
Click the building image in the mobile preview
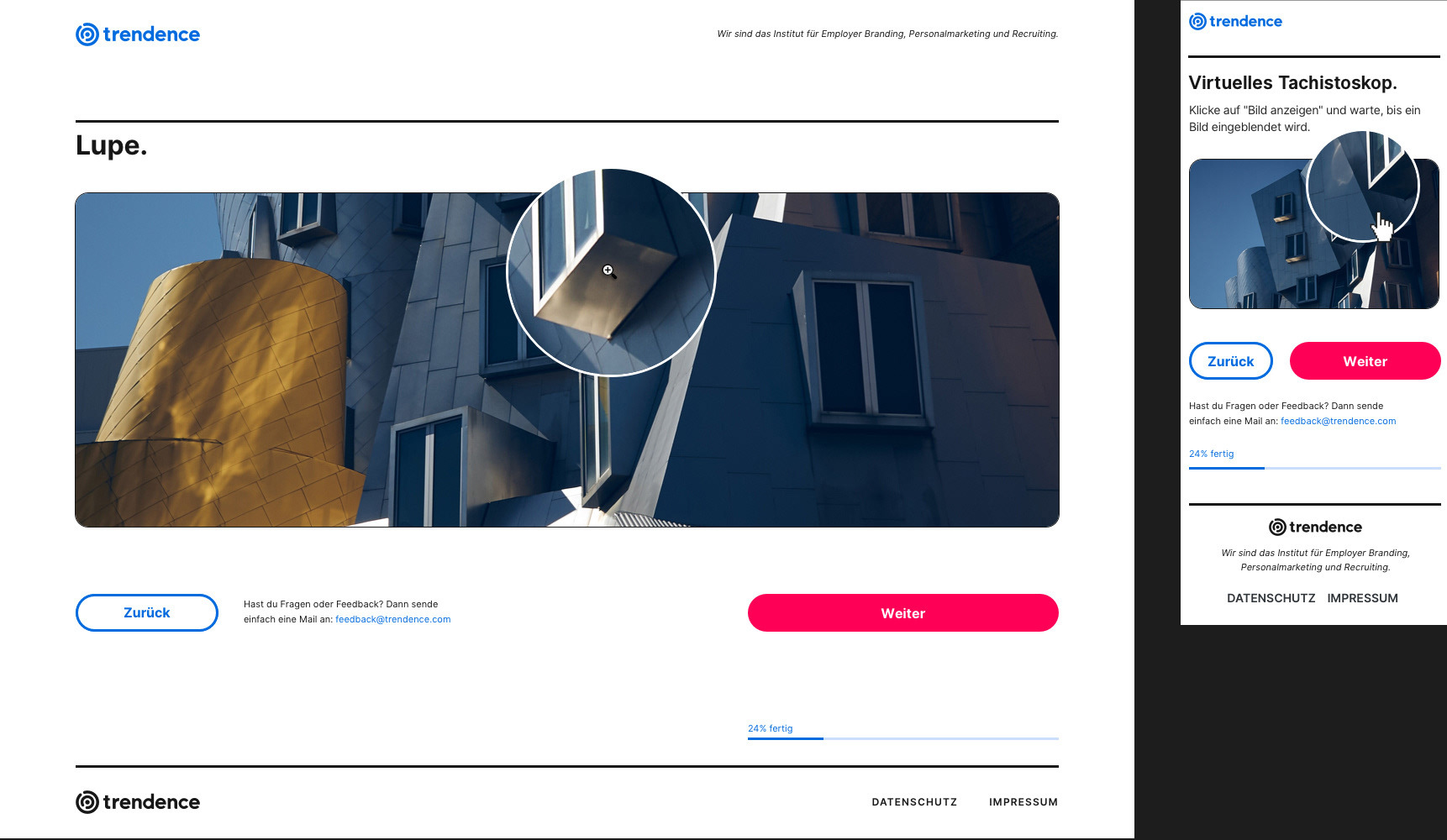1314,234
